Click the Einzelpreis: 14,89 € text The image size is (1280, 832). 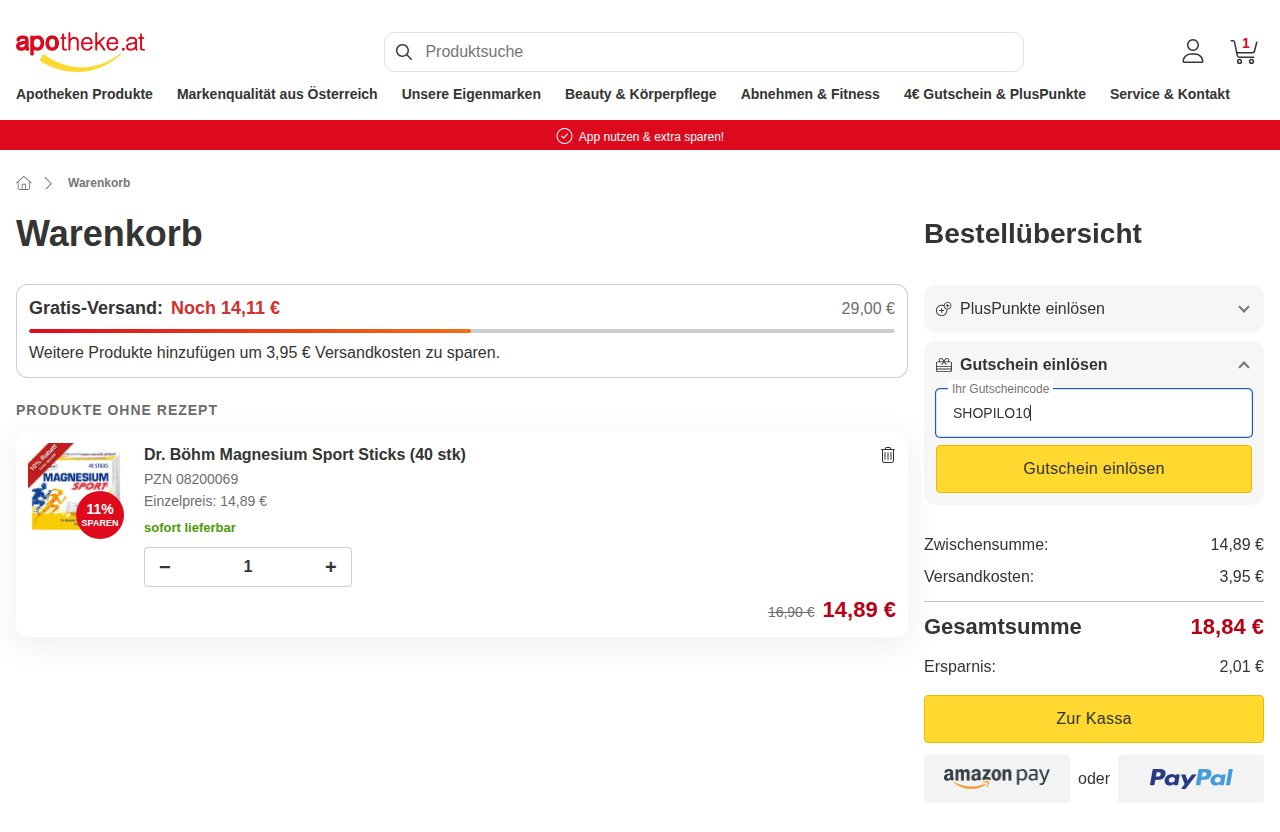(x=205, y=501)
